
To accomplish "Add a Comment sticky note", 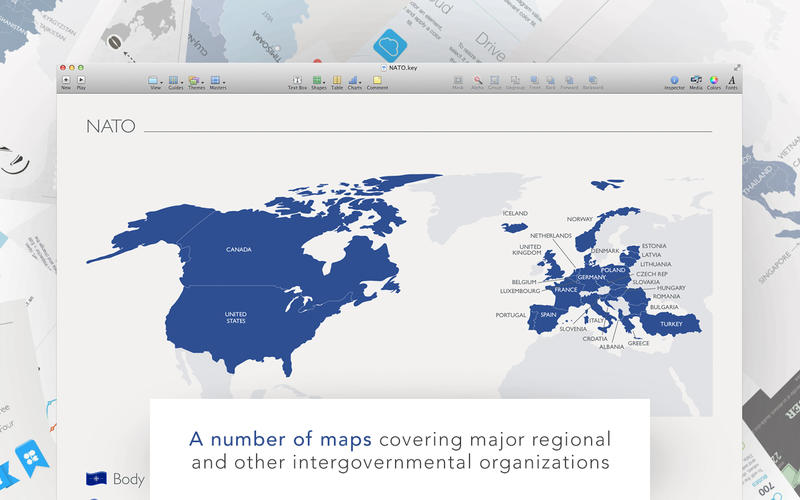I will [x=377, y=79].
